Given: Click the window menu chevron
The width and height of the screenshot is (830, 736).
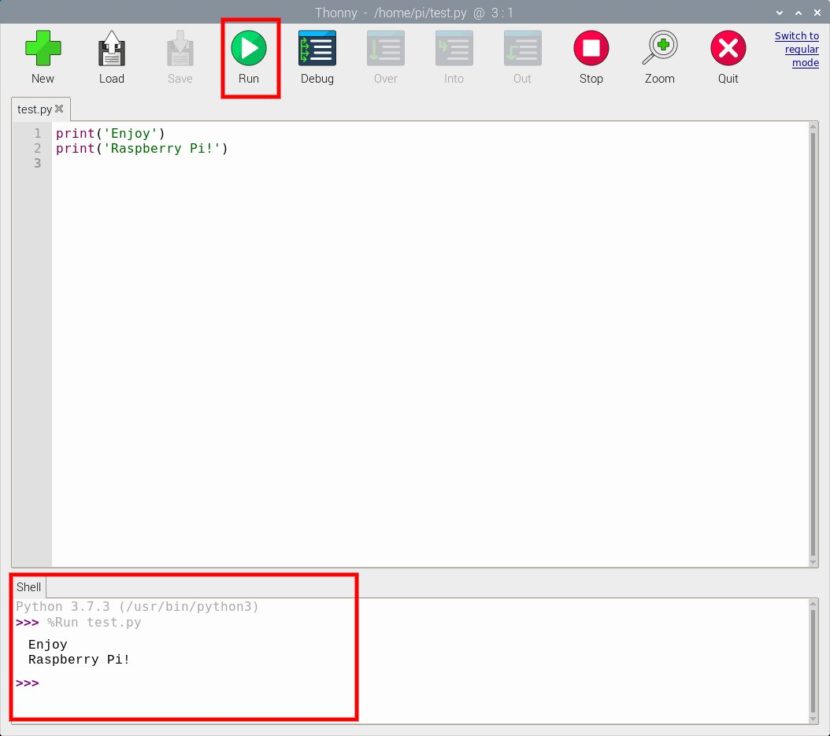Looking at the screenshot, I should (x=779, y=13).
